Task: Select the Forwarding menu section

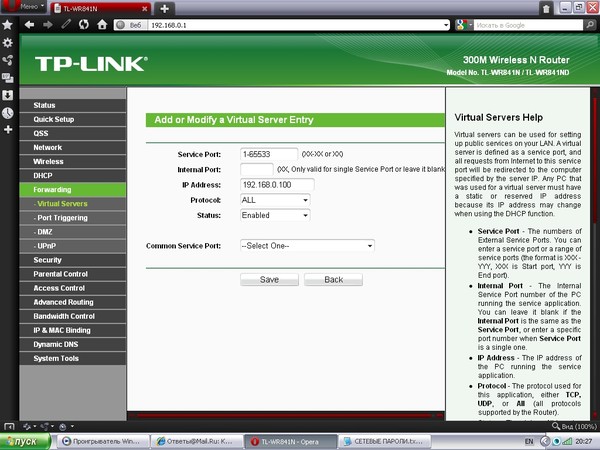Action: (x=73, y=190)
